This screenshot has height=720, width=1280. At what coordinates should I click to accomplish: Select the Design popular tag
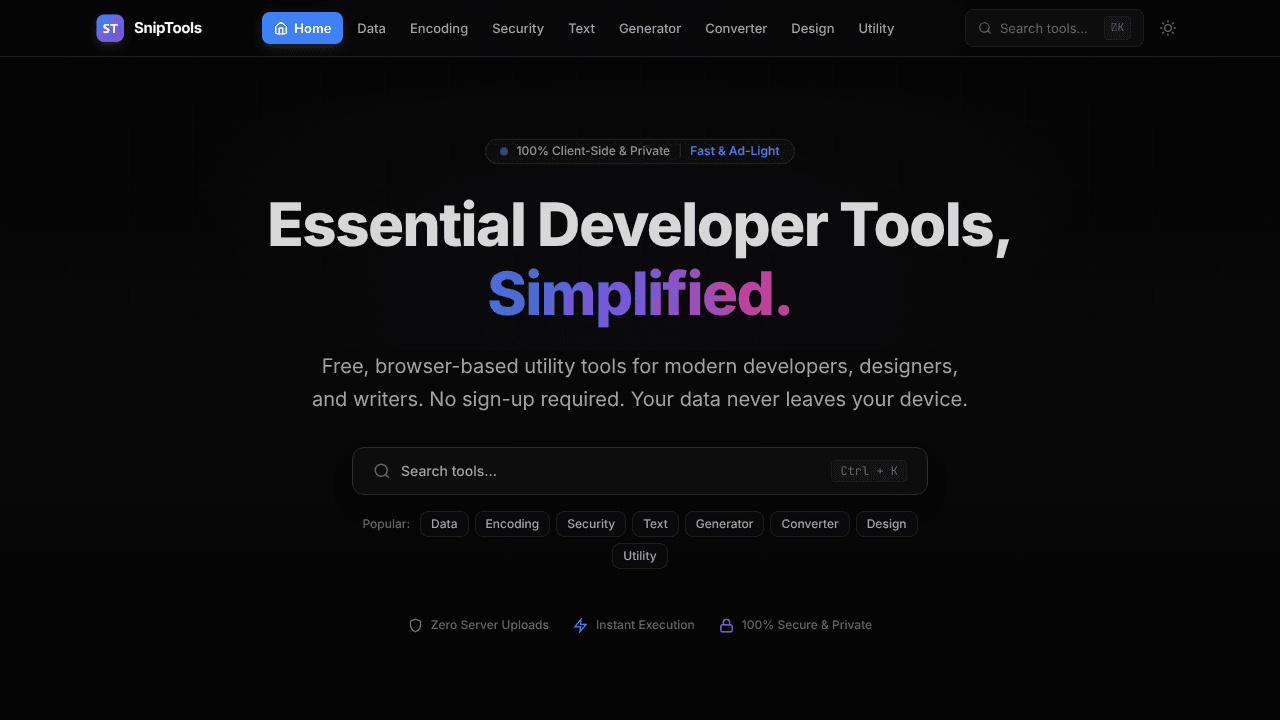point(887,524)
